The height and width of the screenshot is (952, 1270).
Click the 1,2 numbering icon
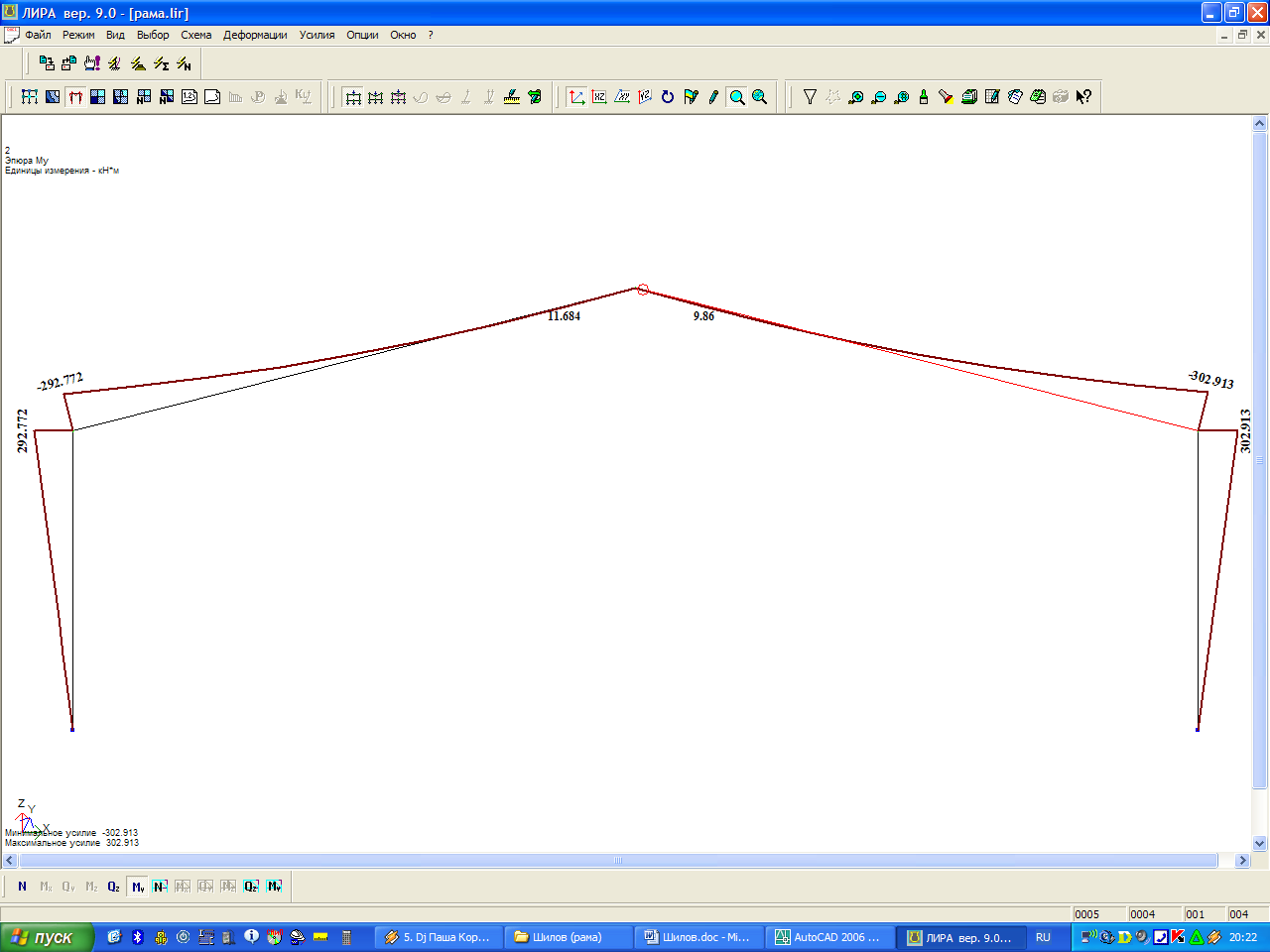190,96
